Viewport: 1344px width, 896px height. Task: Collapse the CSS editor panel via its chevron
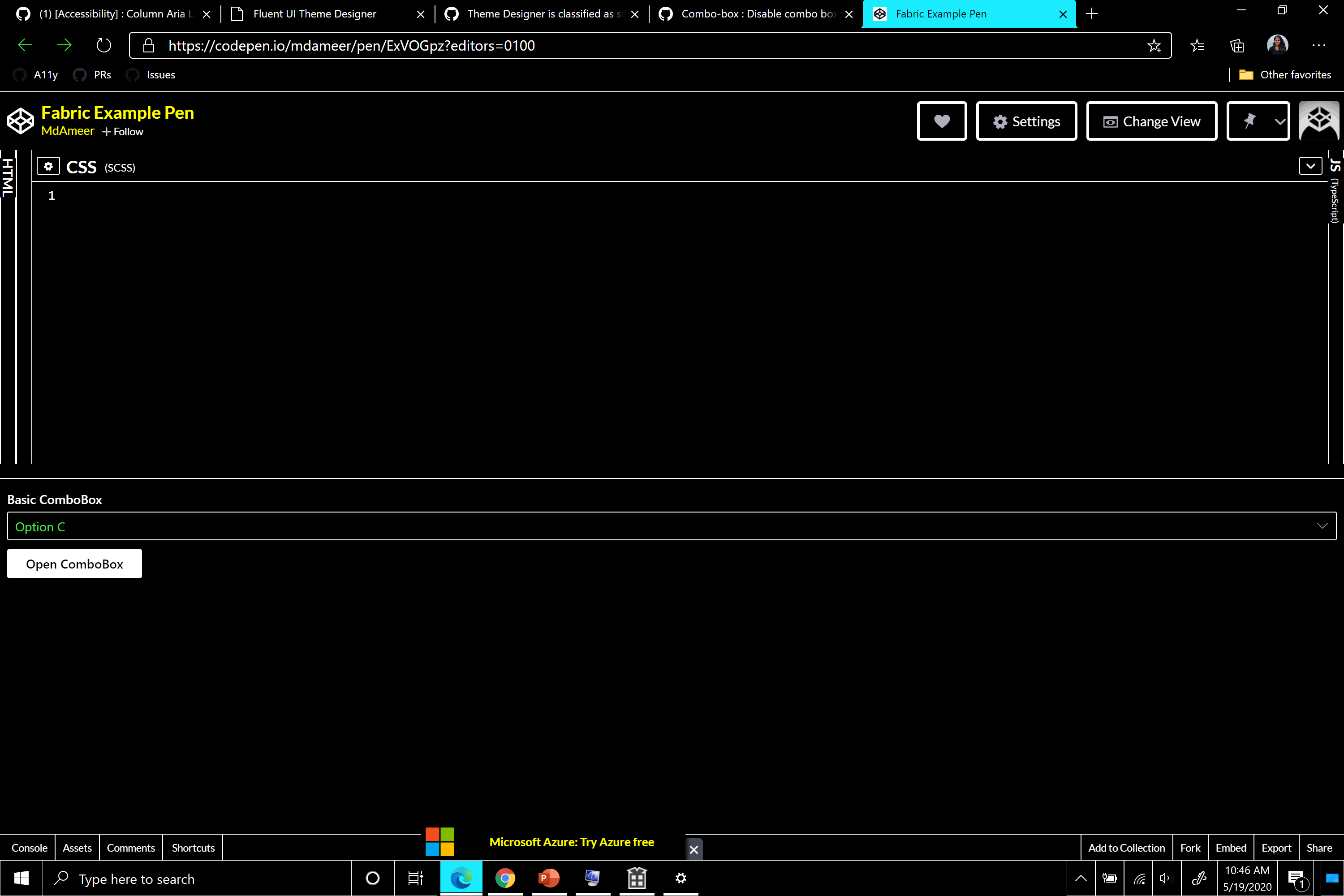coord(1310,165)
